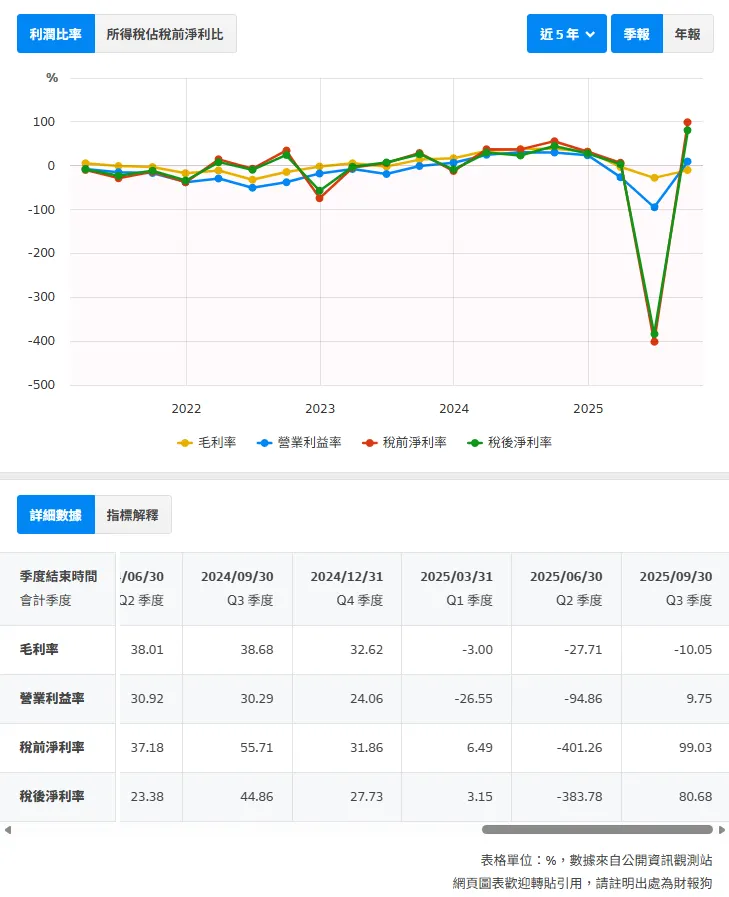
Task: Expand the 近5年 period dropdown
Action: click(x=566, y=34)
